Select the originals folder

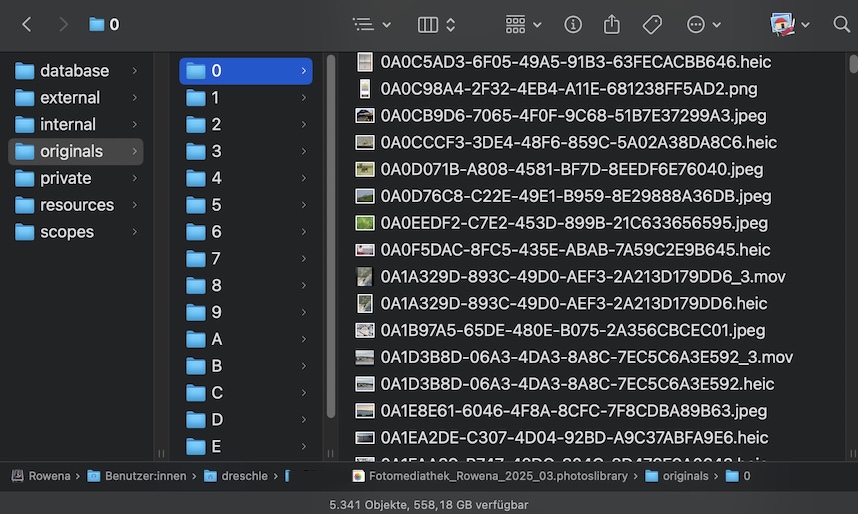71,151
